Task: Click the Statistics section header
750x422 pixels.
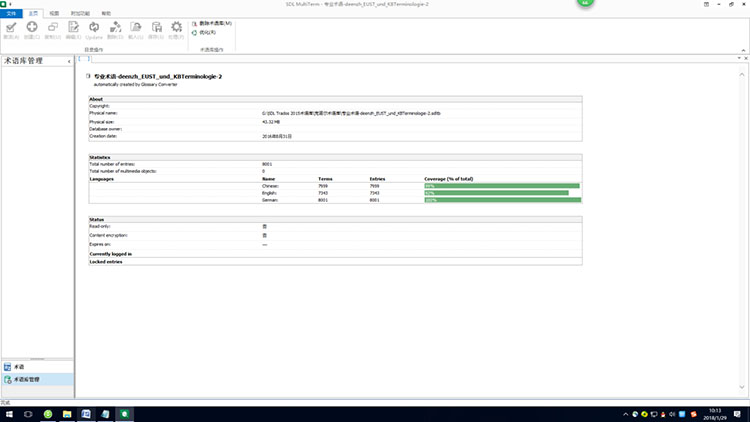Action: click(x=335, y=157)
